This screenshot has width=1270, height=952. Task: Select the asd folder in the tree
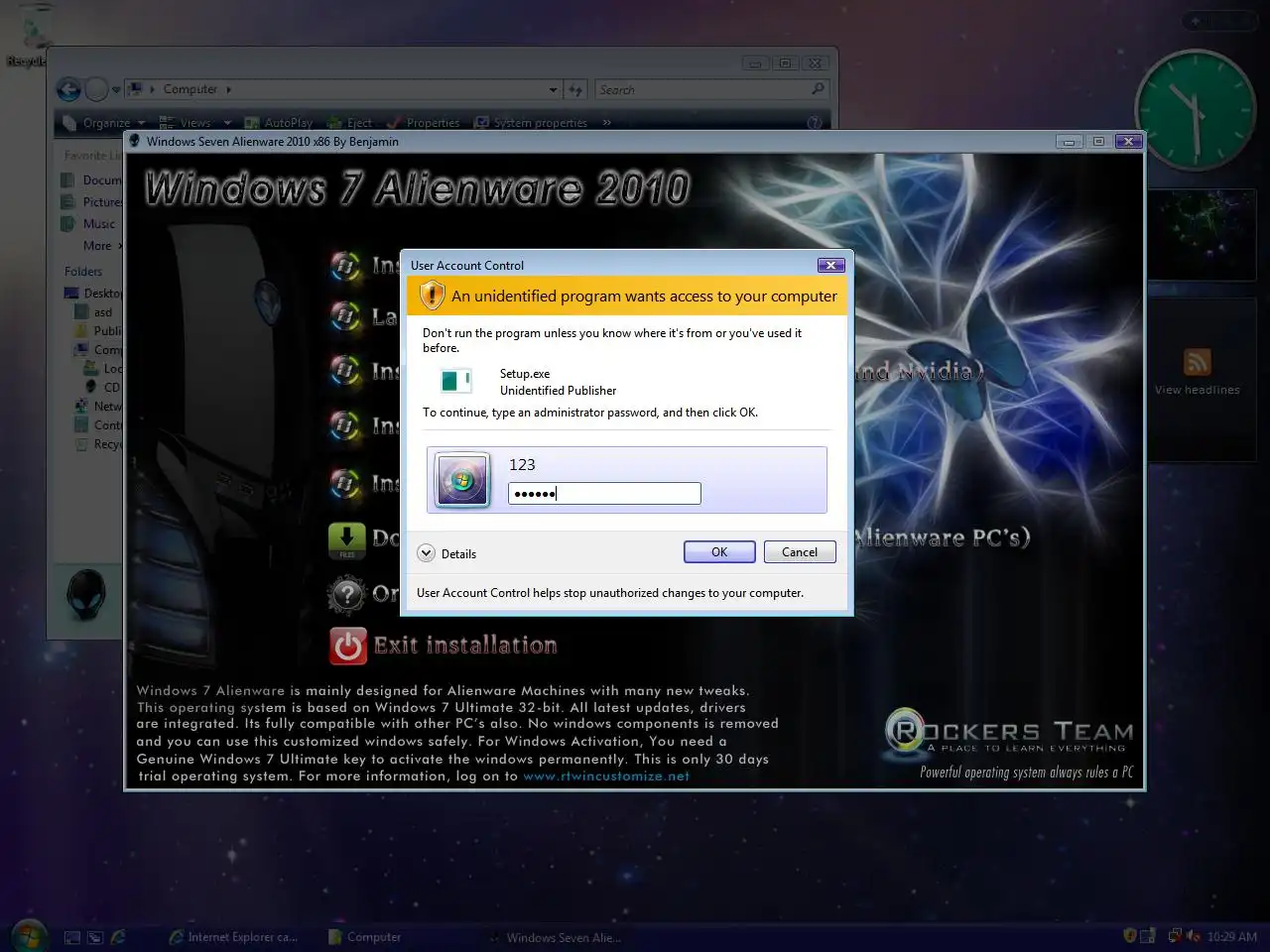click(x=94, y=312)
